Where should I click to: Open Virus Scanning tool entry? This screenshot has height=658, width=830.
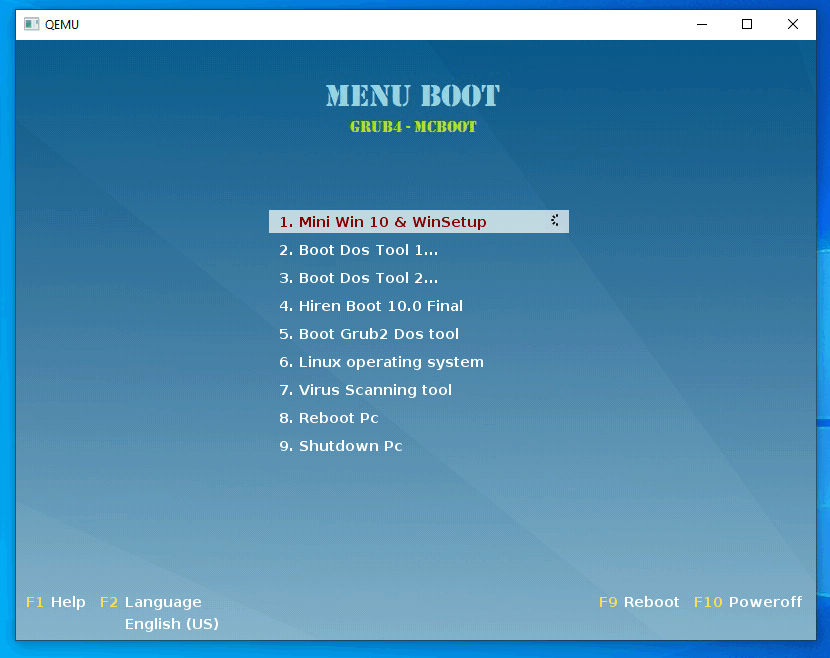pyautogui.click(x=365, y=390)
